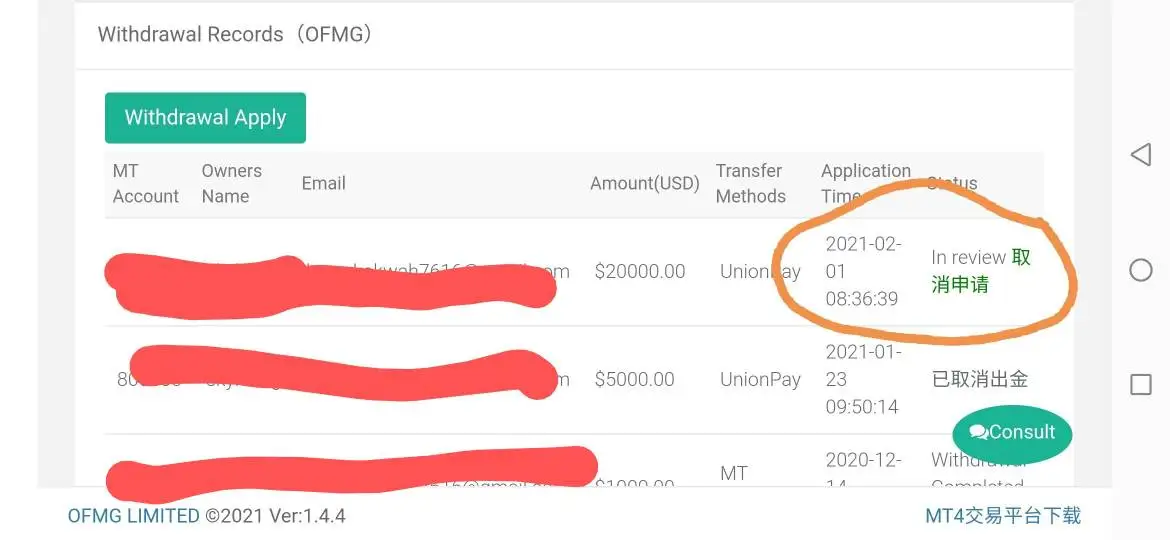1170x540 pixels.
Task: Select the MT Account column header
Action: pyautogui.click(x=146, y=184)
